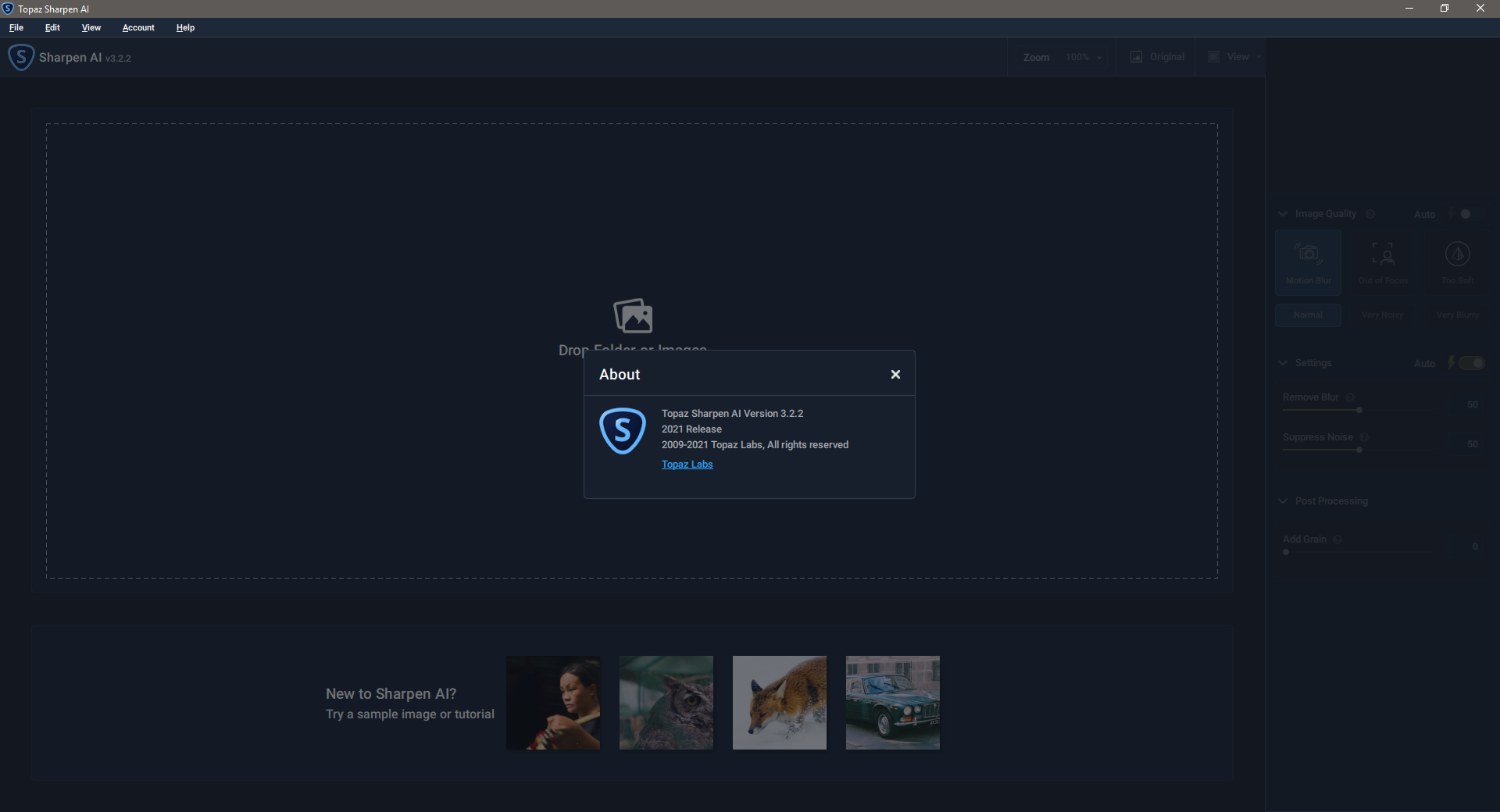Select the Out of Focus model
Image resolution: width=1500 pixels, height=812 pixels.
[1383, 262]
